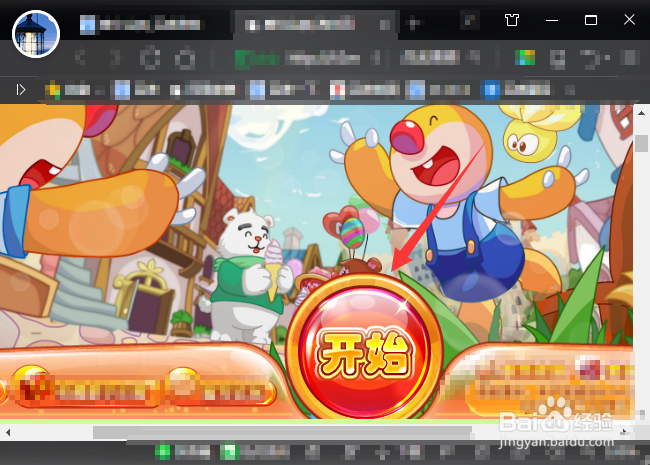Click the vertical scrollbar up arrow

pyautogui.click(x=641, y=113)
